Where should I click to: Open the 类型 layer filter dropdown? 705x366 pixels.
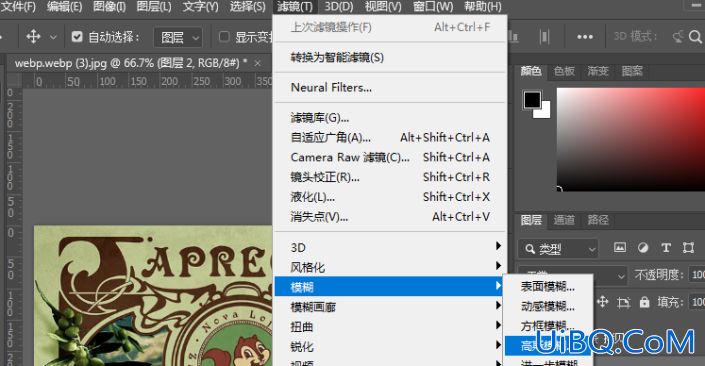pyautogui.click(x=558, y=248)
